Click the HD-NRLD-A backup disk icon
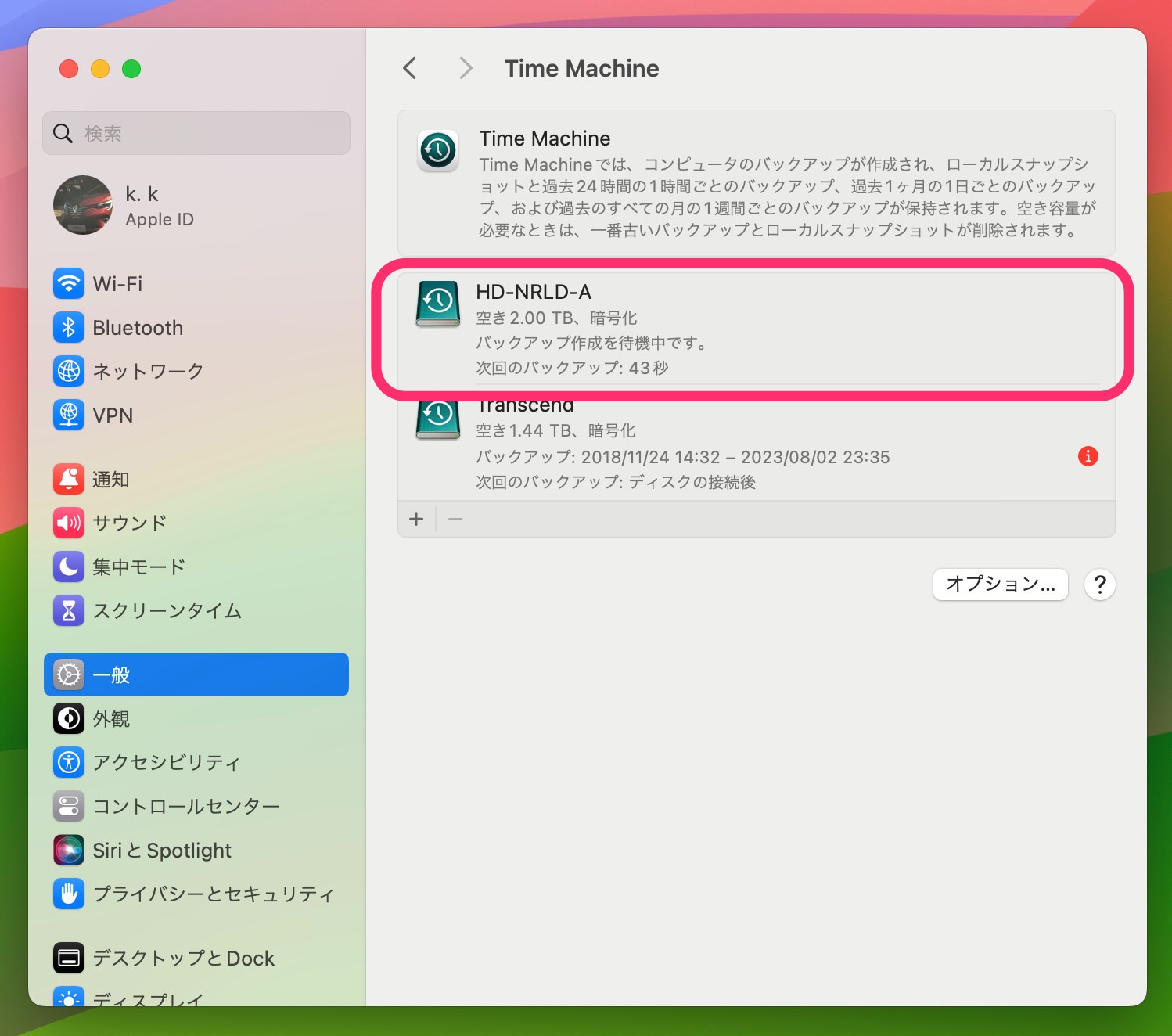 (x=438, y=304)
